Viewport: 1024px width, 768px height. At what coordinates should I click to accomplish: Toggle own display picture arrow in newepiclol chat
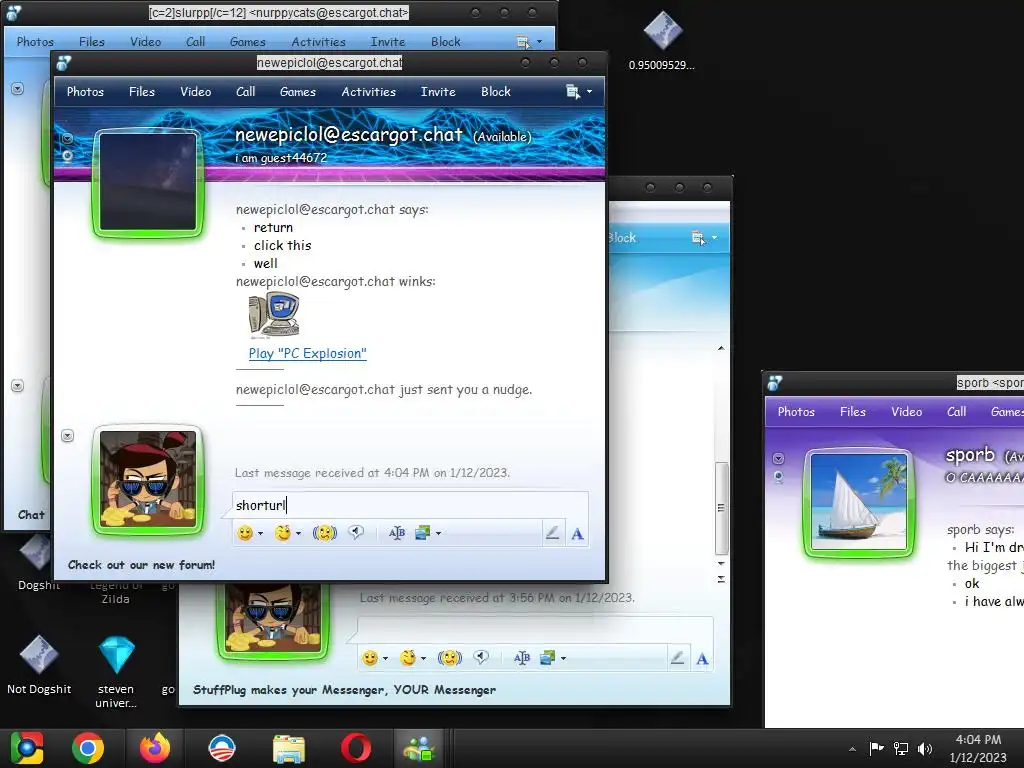click(67, 436)
